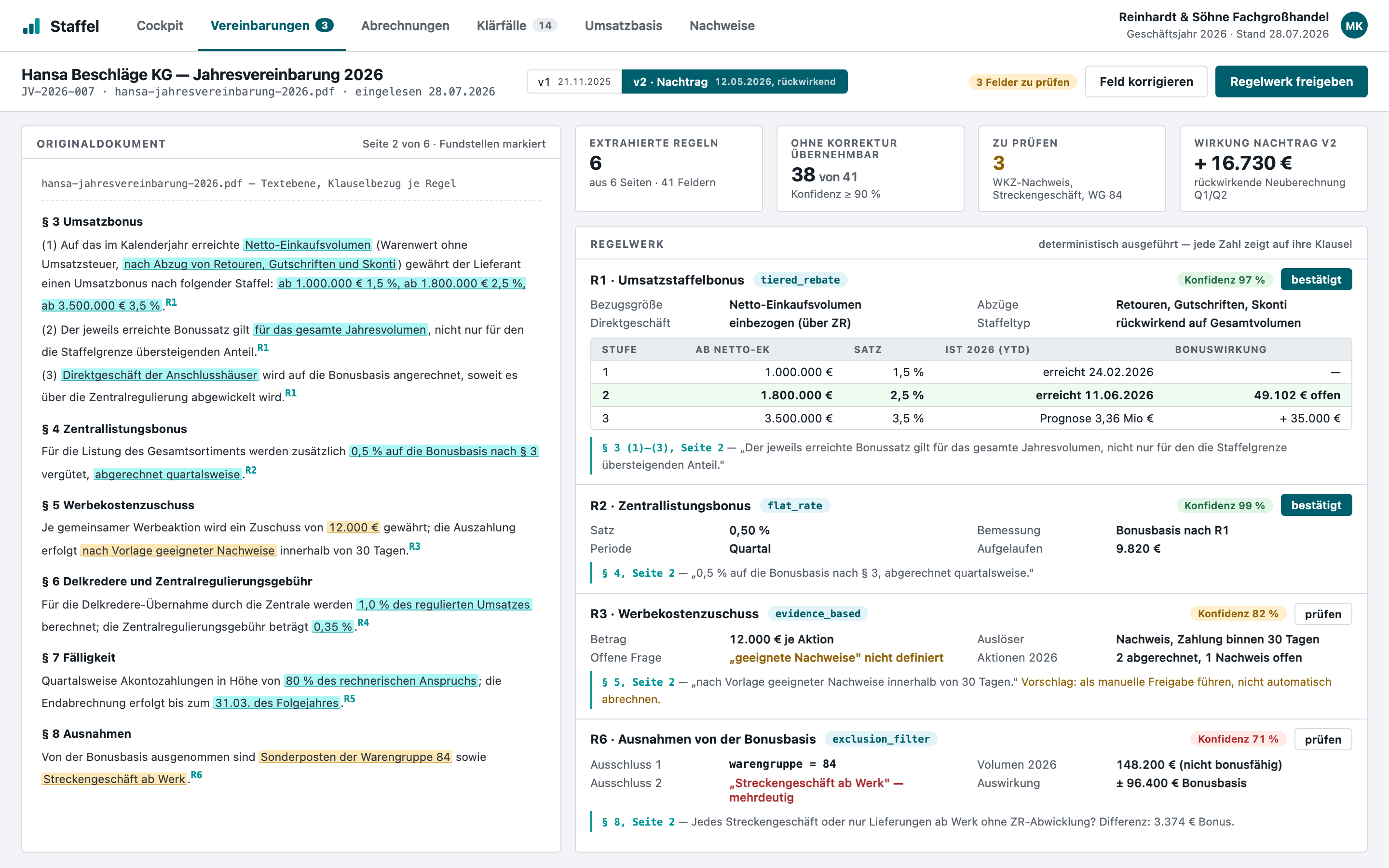Viewport: 1389px width, 868px height.
Task: Toggle bestätigt status on R2 Zentrallistungsbonus
Action: pos(1316,505)
